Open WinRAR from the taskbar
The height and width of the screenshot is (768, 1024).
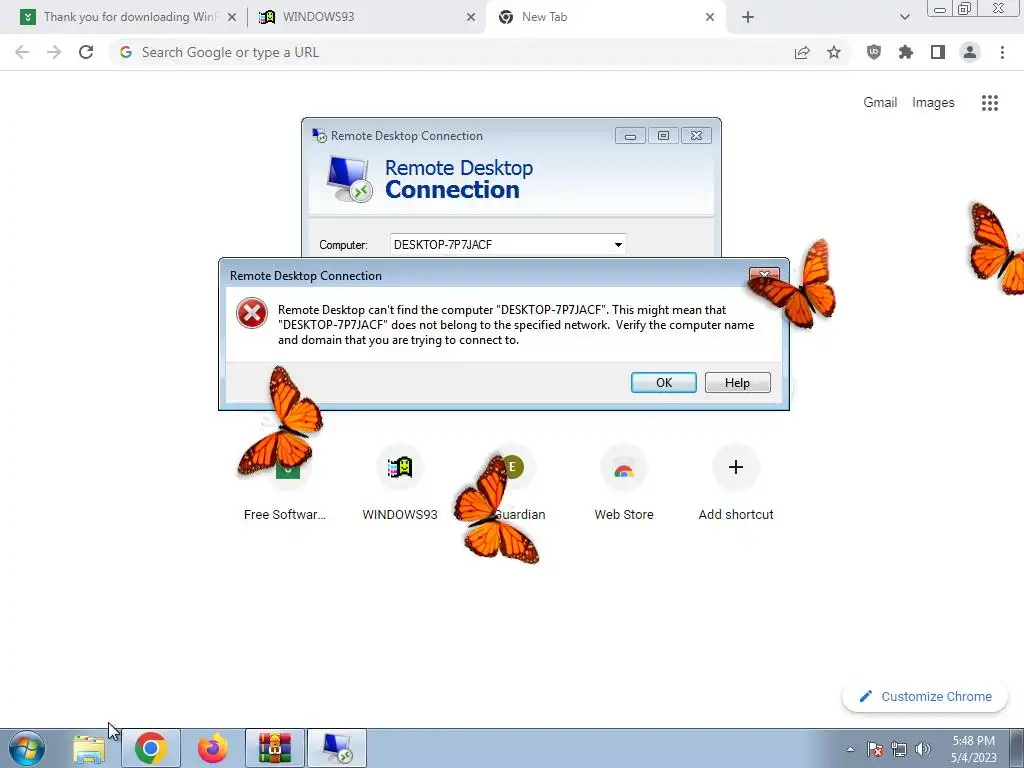tap(275, 748)
